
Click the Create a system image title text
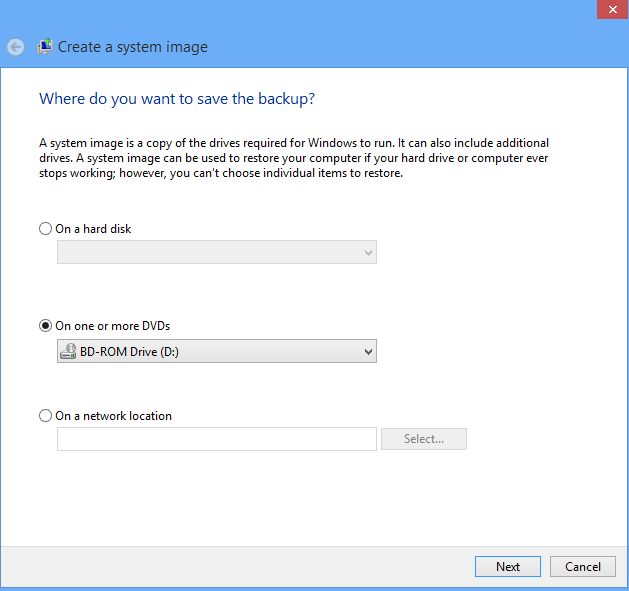133,47
